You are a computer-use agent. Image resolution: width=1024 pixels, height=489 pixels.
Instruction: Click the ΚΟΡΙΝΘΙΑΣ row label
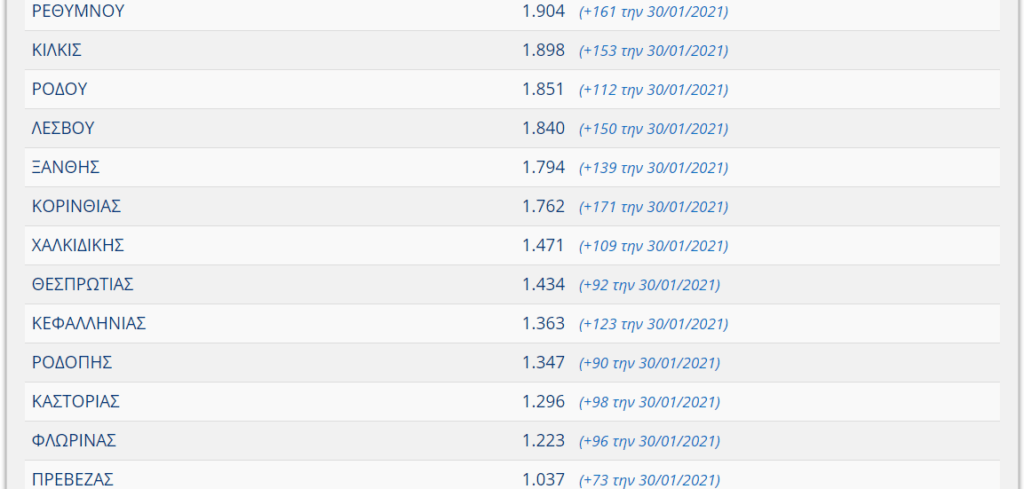click(x=76, y=207)
